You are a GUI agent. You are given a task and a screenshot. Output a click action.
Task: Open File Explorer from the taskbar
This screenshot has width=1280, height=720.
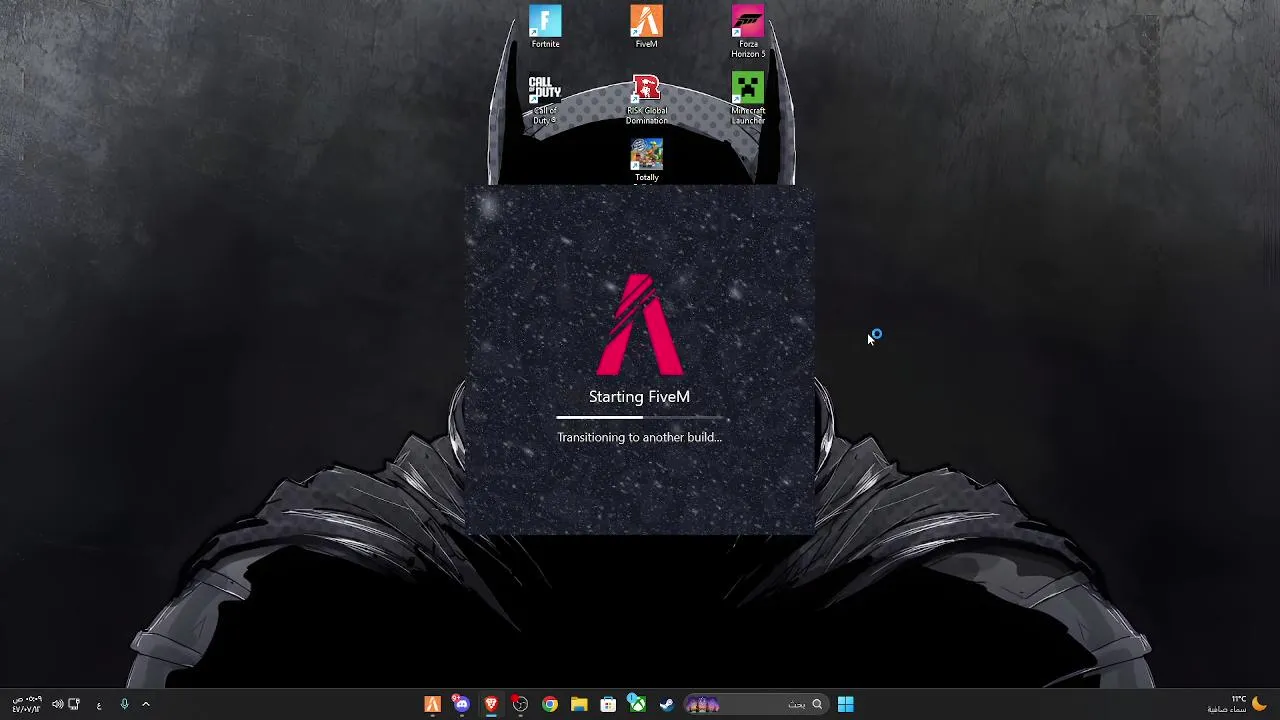click(579, 704)
